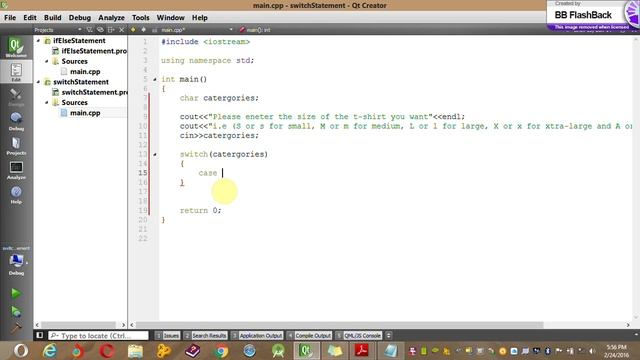The image size is (640, 360).
Task: Open the output panes selector arrows
Action: coord(389,336)
